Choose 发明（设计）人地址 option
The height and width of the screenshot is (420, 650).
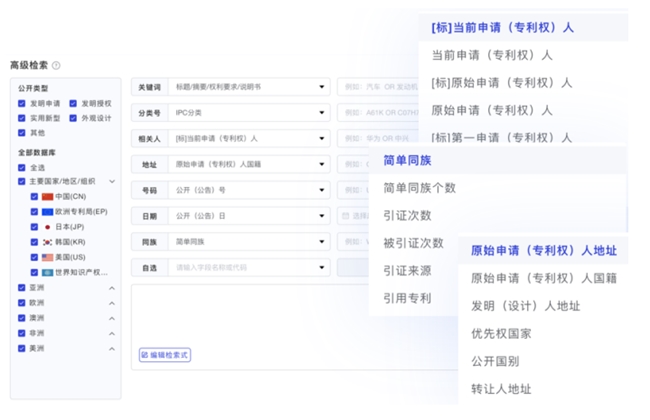pos(525,306)
